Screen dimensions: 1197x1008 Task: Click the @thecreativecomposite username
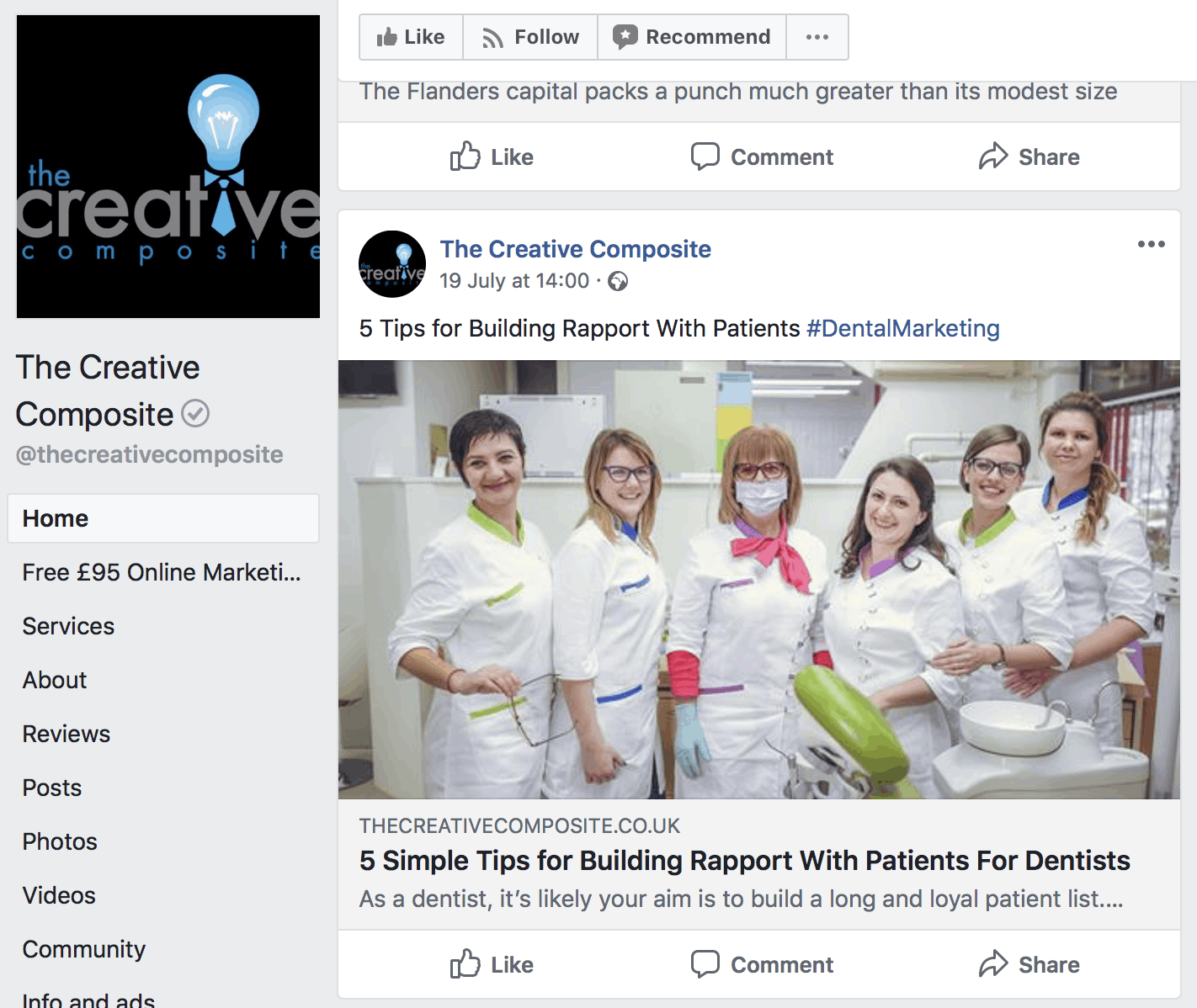(149, 454)
